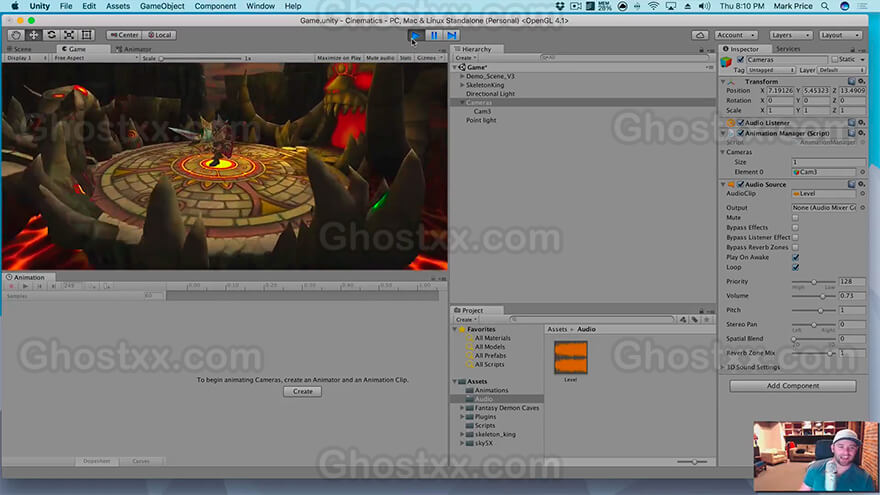Image resolution: width=880 pixels, height=495 pixels.
Task: Switch to the Scene tab
Action: (x=20, y=49)
